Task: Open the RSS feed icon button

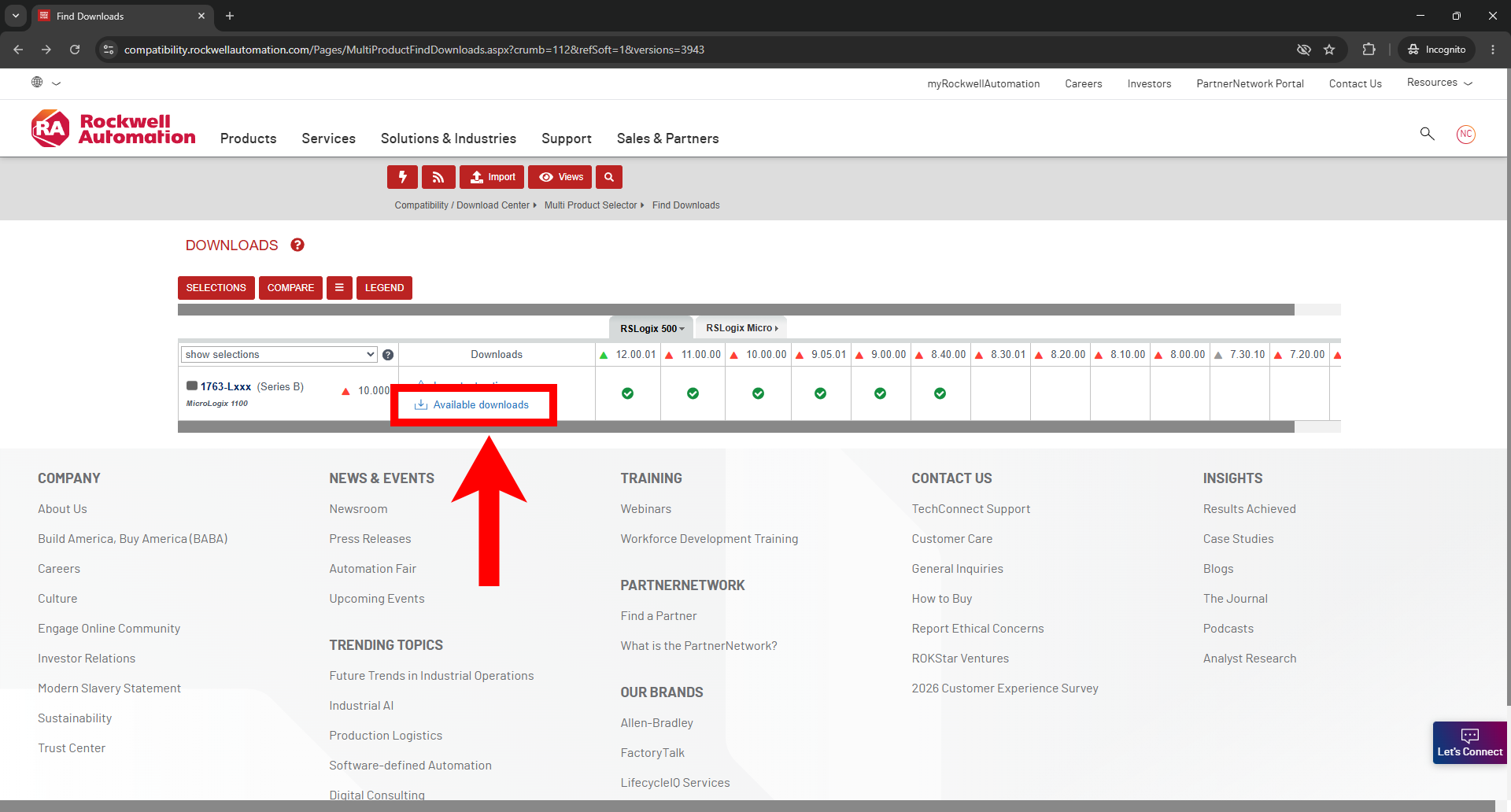Action: tap(438, 177)
